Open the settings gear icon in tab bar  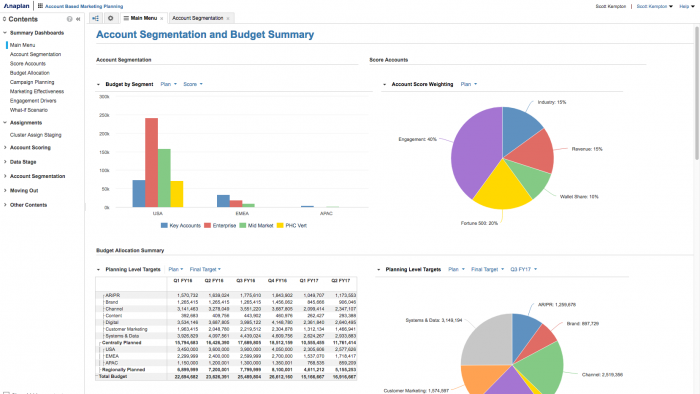110,18
